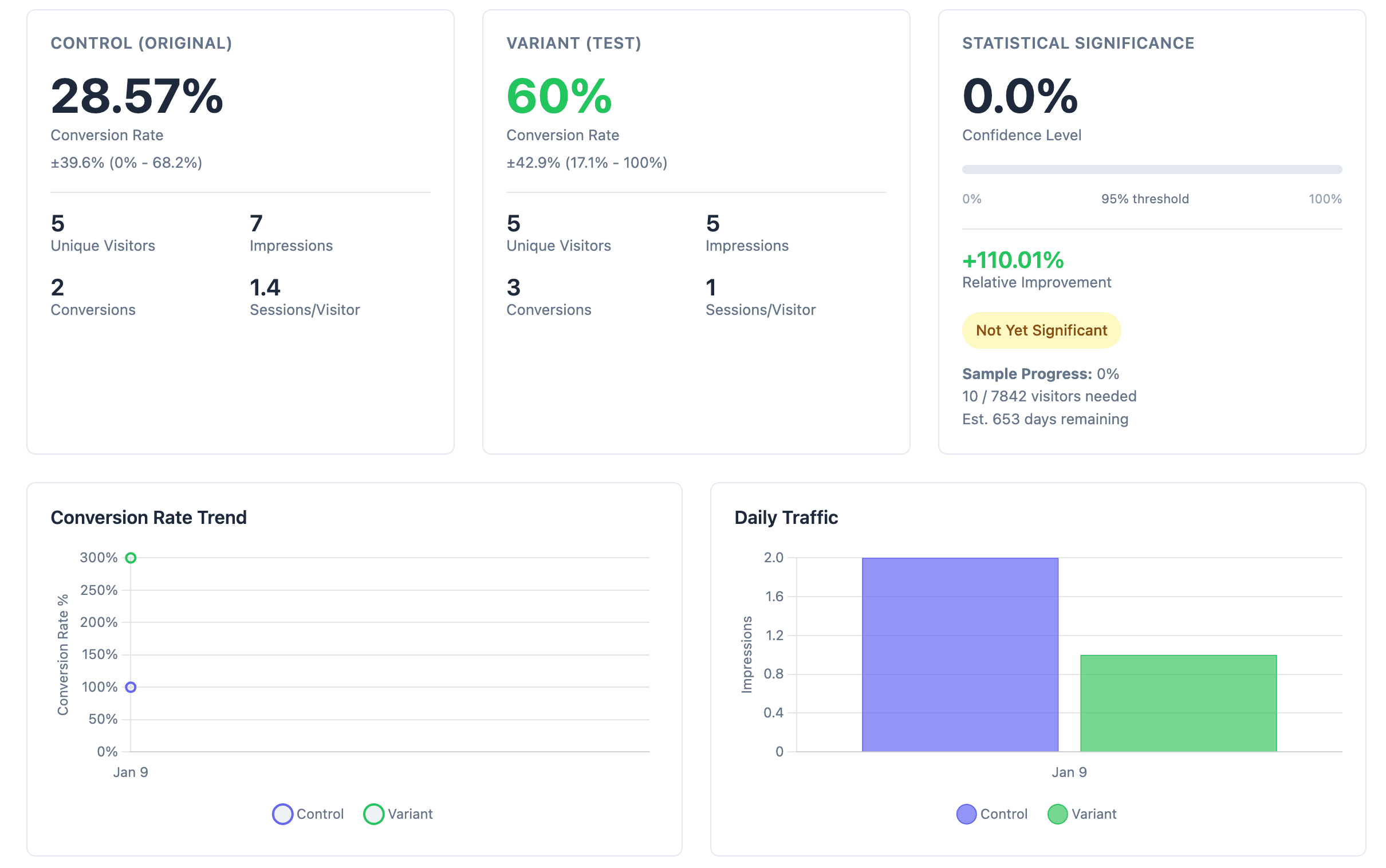The width and height of the screenshot is (1386, 868).
Task: Click the variant 3 Conversions value
Action: pyautogui.click(x=513, y=287)
